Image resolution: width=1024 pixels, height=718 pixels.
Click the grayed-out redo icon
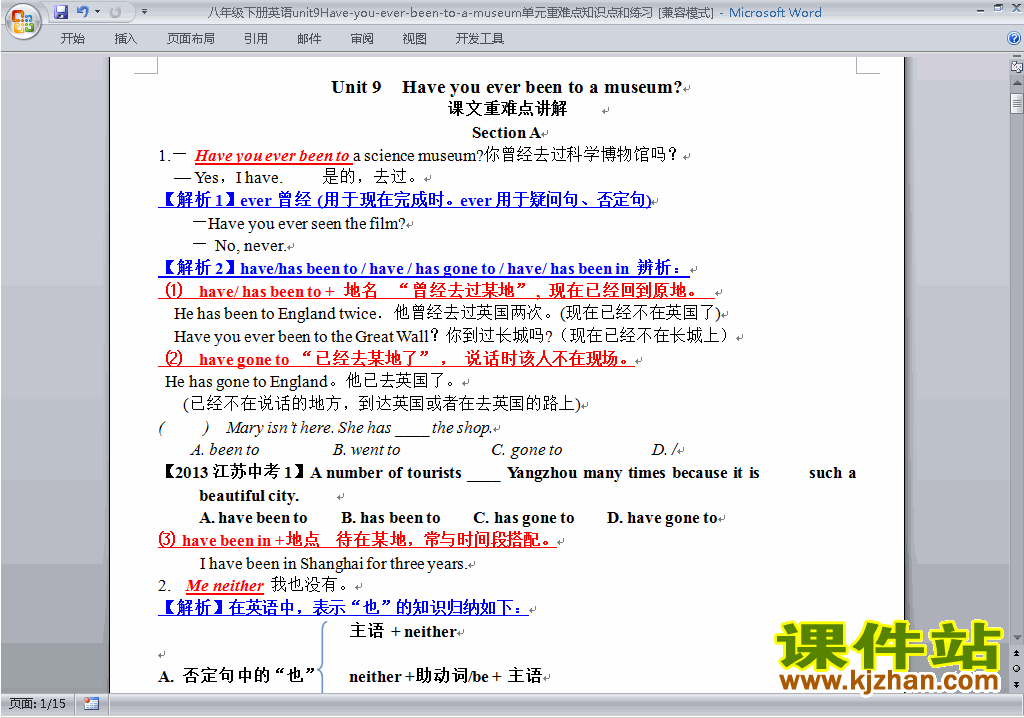click(116, 12)
